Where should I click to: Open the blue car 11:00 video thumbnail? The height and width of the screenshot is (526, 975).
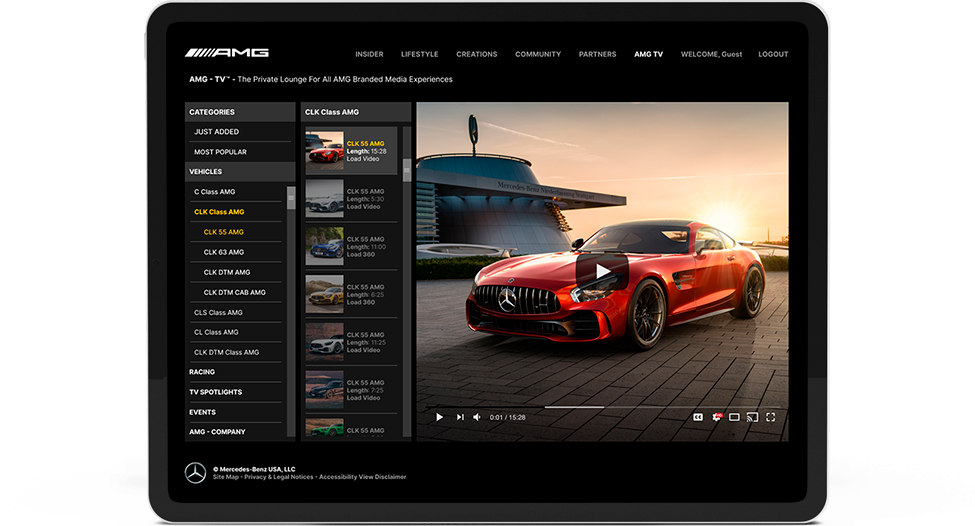coord(325,246)
